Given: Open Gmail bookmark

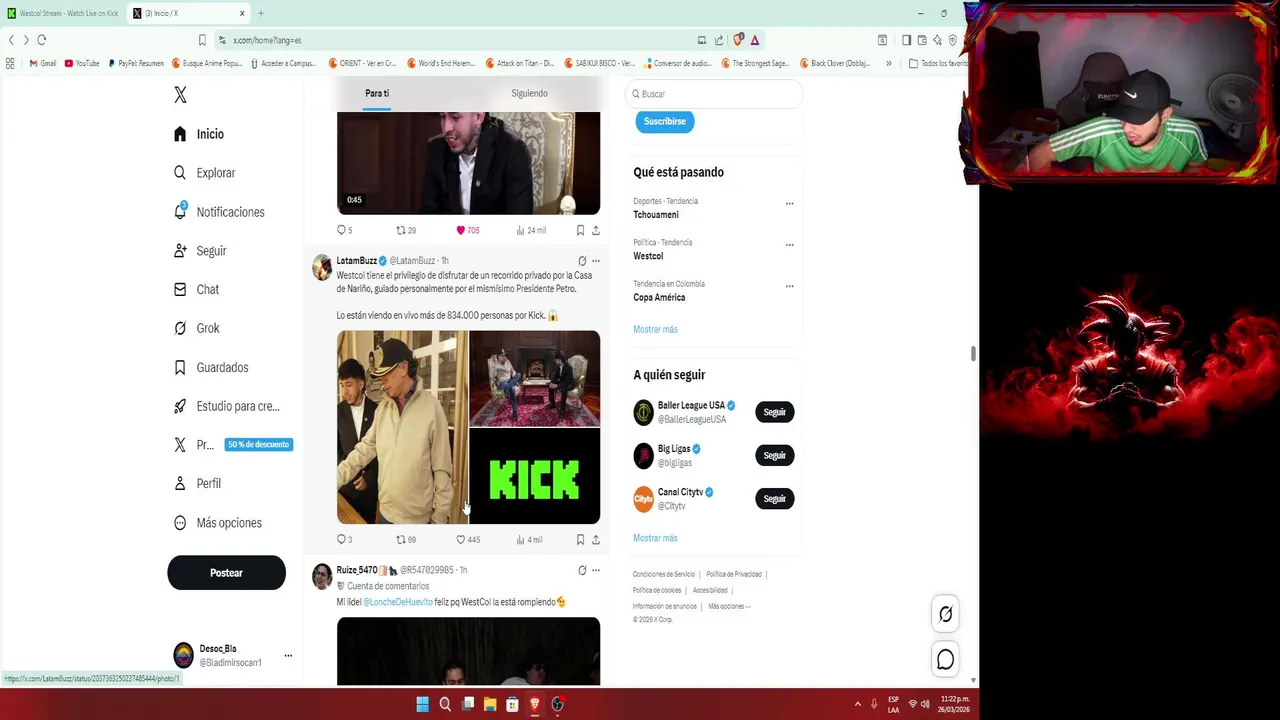Looking at the screenshot, I should [42, 63].
